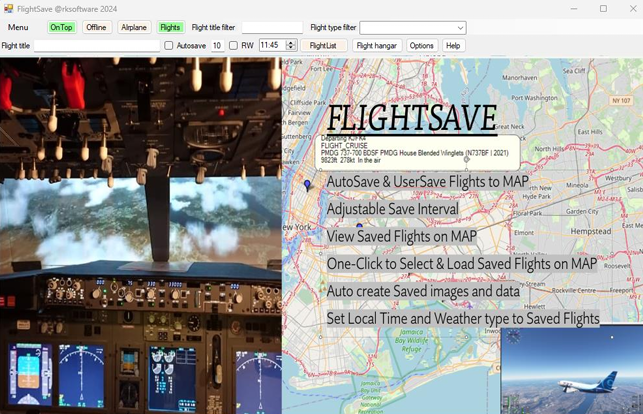The width and height of the screenshot is (643, 414).
Task: Click 'Auto create Saved images and data' text
Action: coord(424,291)
